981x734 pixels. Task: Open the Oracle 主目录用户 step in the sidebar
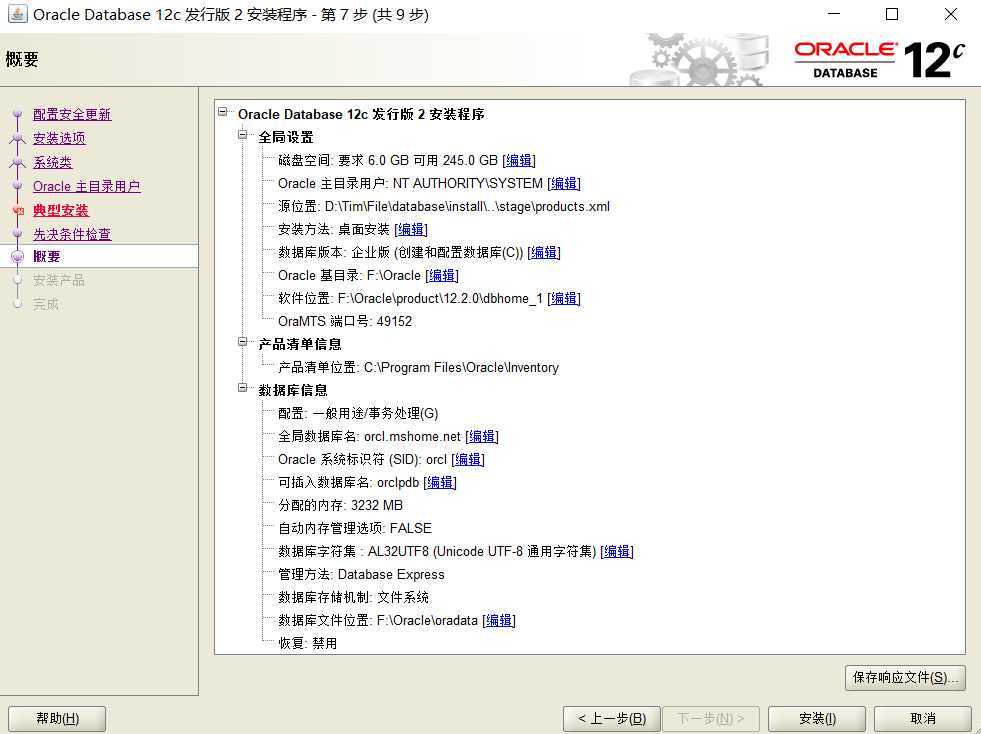click(86, 186)
